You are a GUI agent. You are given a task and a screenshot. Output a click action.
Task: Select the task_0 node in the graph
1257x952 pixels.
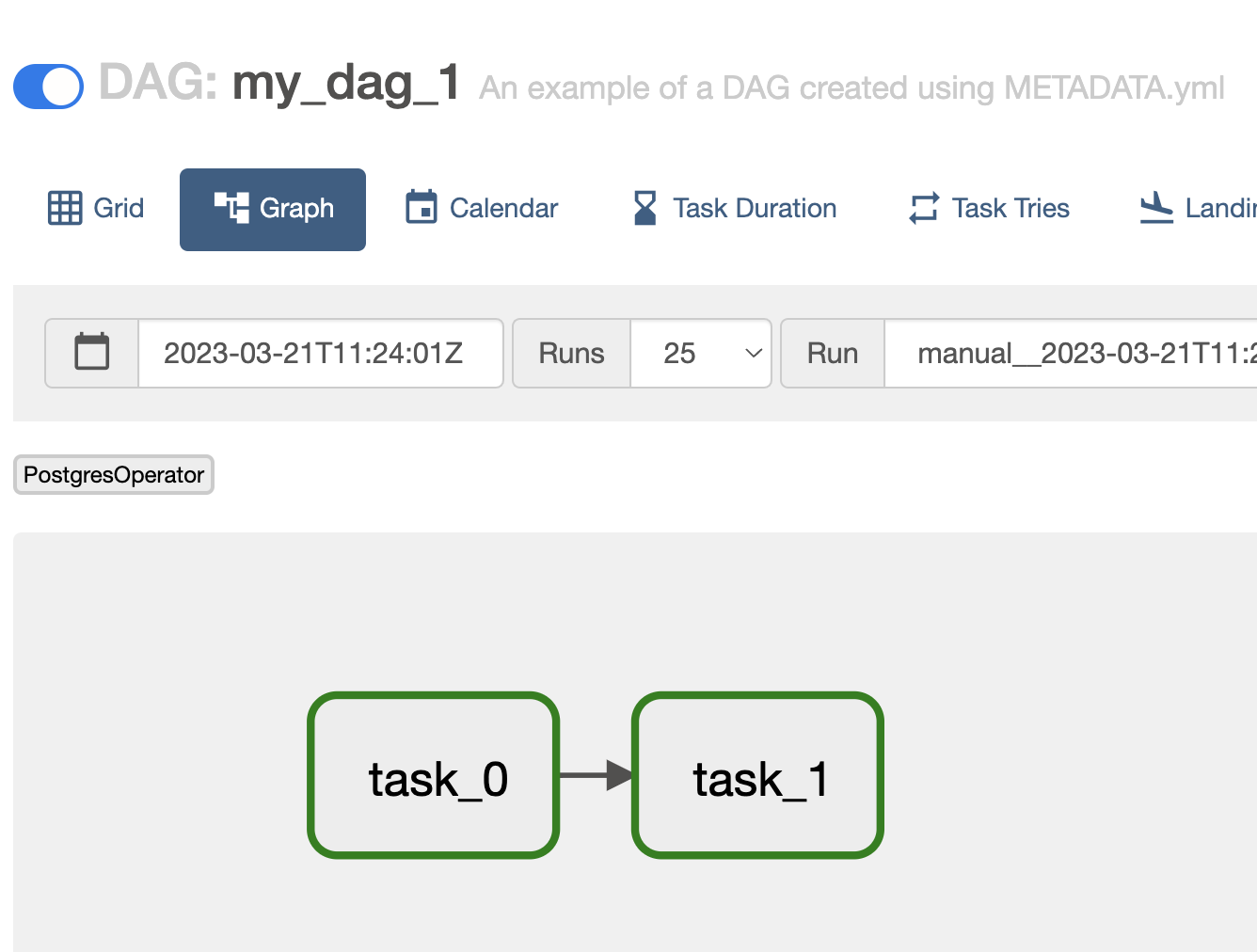click(434, 775)
